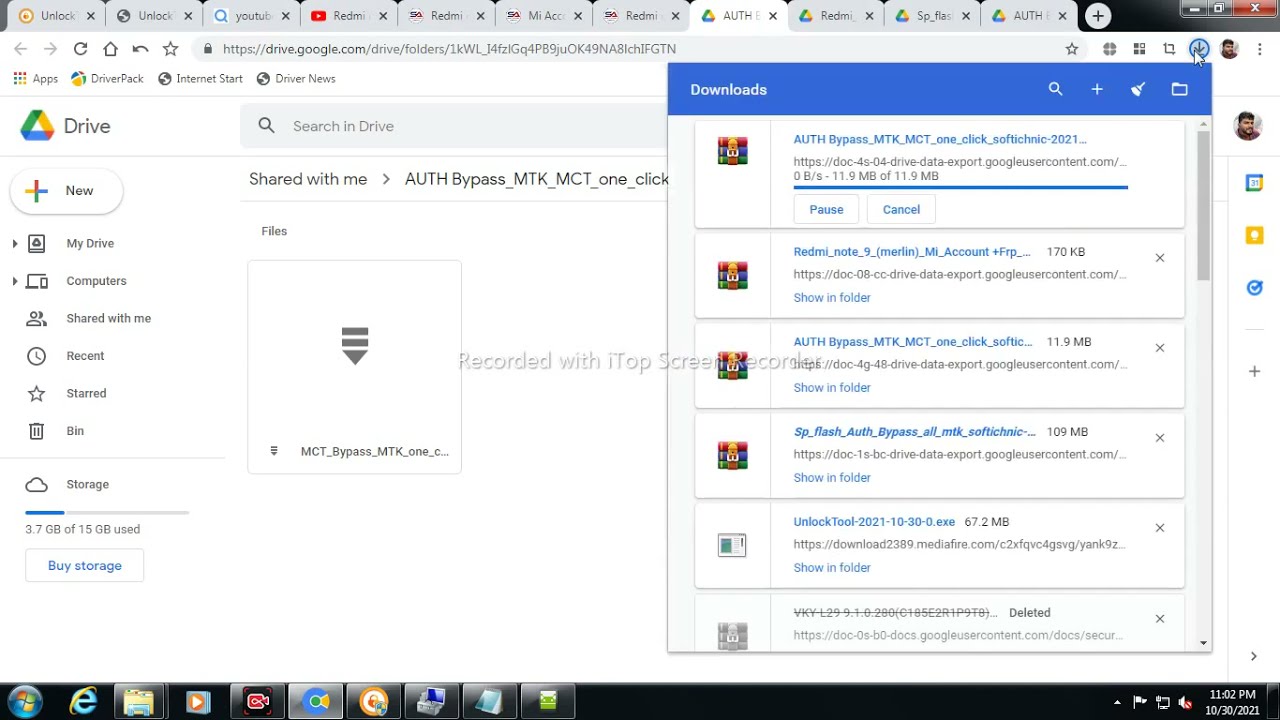The height and width of the screenshot is (720, 1280).
Task: Reload the current page
Action: (80, 48)
